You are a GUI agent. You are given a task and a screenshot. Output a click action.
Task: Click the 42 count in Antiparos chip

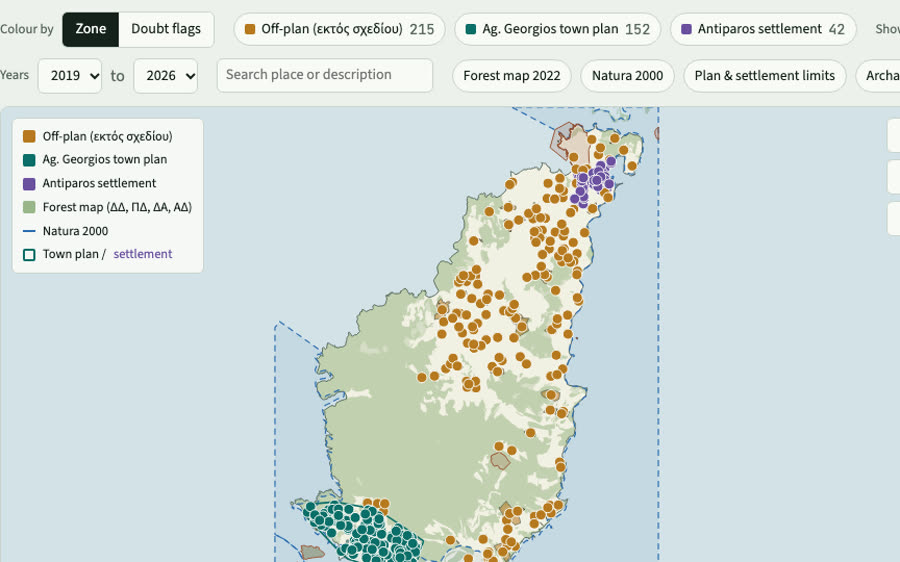(x=837, y=29)
